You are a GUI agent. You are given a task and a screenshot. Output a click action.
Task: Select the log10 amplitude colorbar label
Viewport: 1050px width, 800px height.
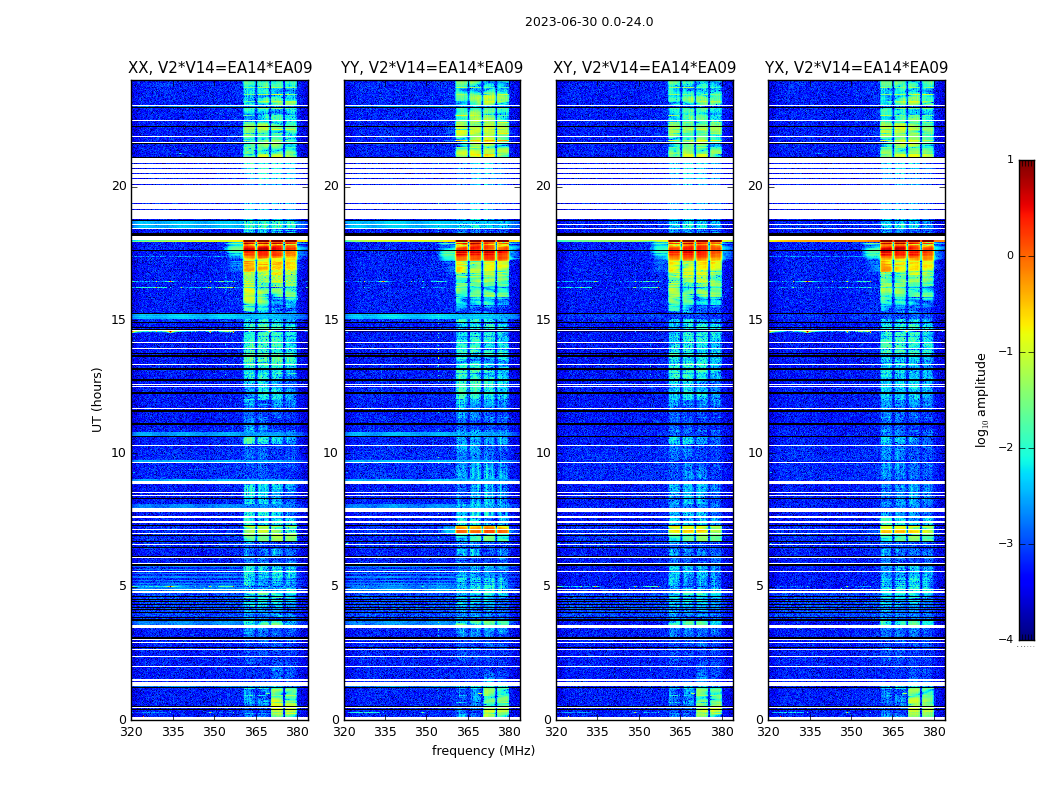(982, 399)
